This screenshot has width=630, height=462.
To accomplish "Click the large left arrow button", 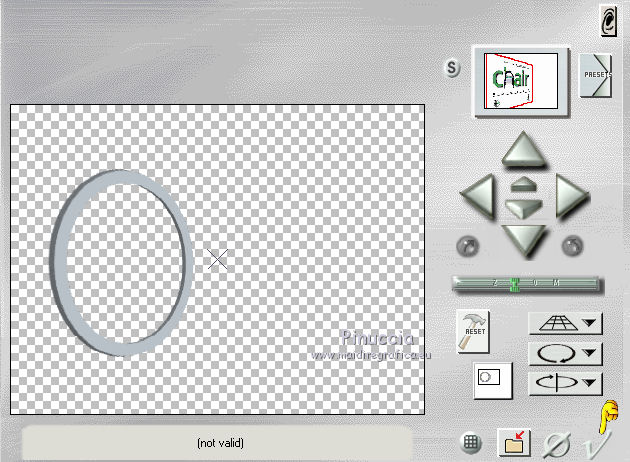I will [478, 196].
